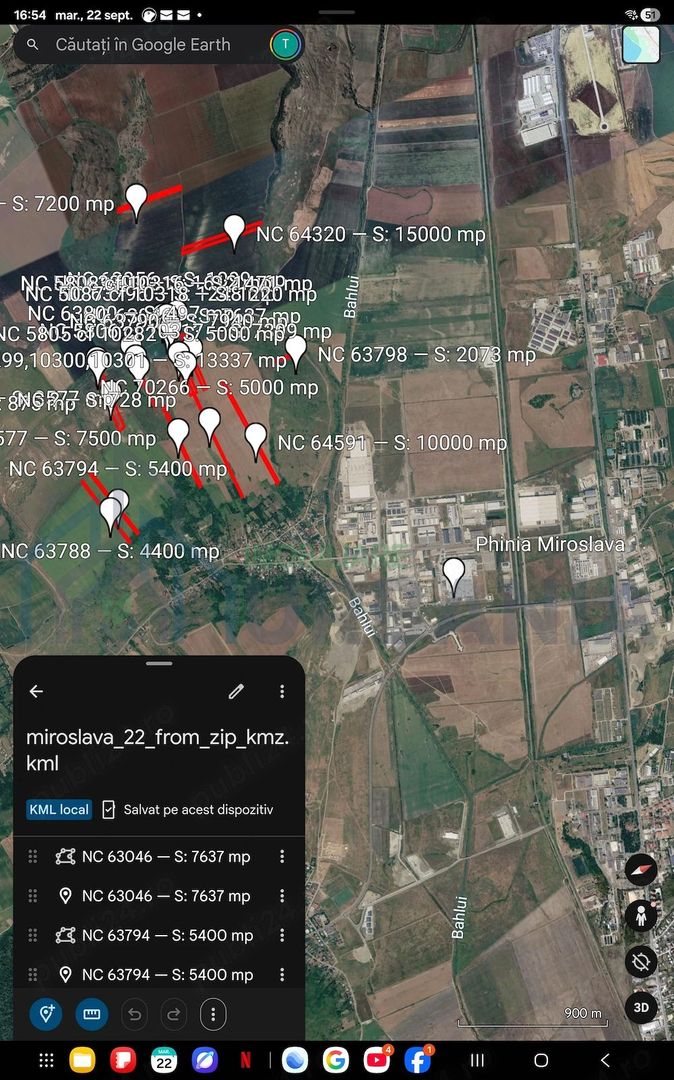This screenshot has height=1080, width=674.
Task: Tap the Phinia Miroslava map label
Action: click(550, 544)
